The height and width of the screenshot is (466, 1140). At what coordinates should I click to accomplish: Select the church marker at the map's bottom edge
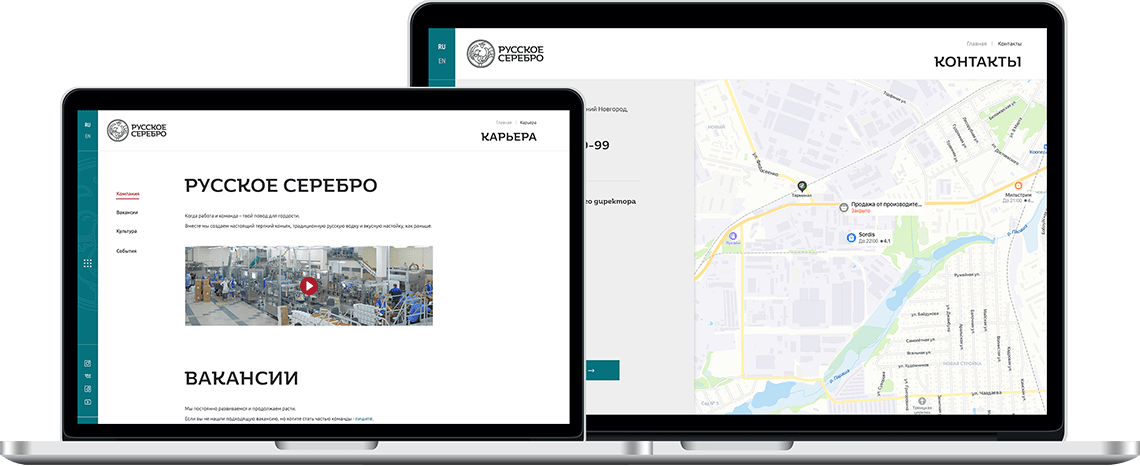click(923, 401)
